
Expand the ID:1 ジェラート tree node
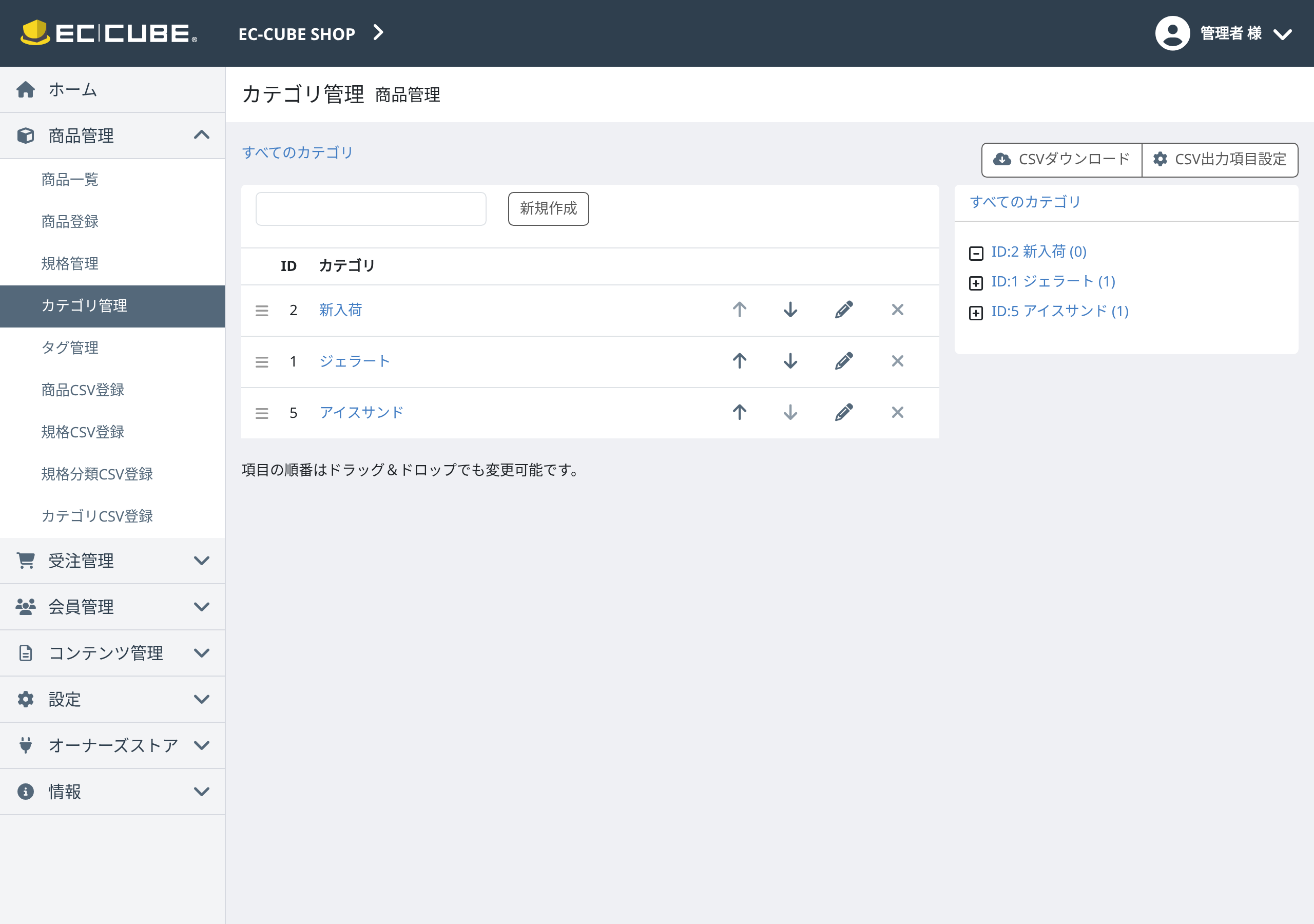pos(976,283)
